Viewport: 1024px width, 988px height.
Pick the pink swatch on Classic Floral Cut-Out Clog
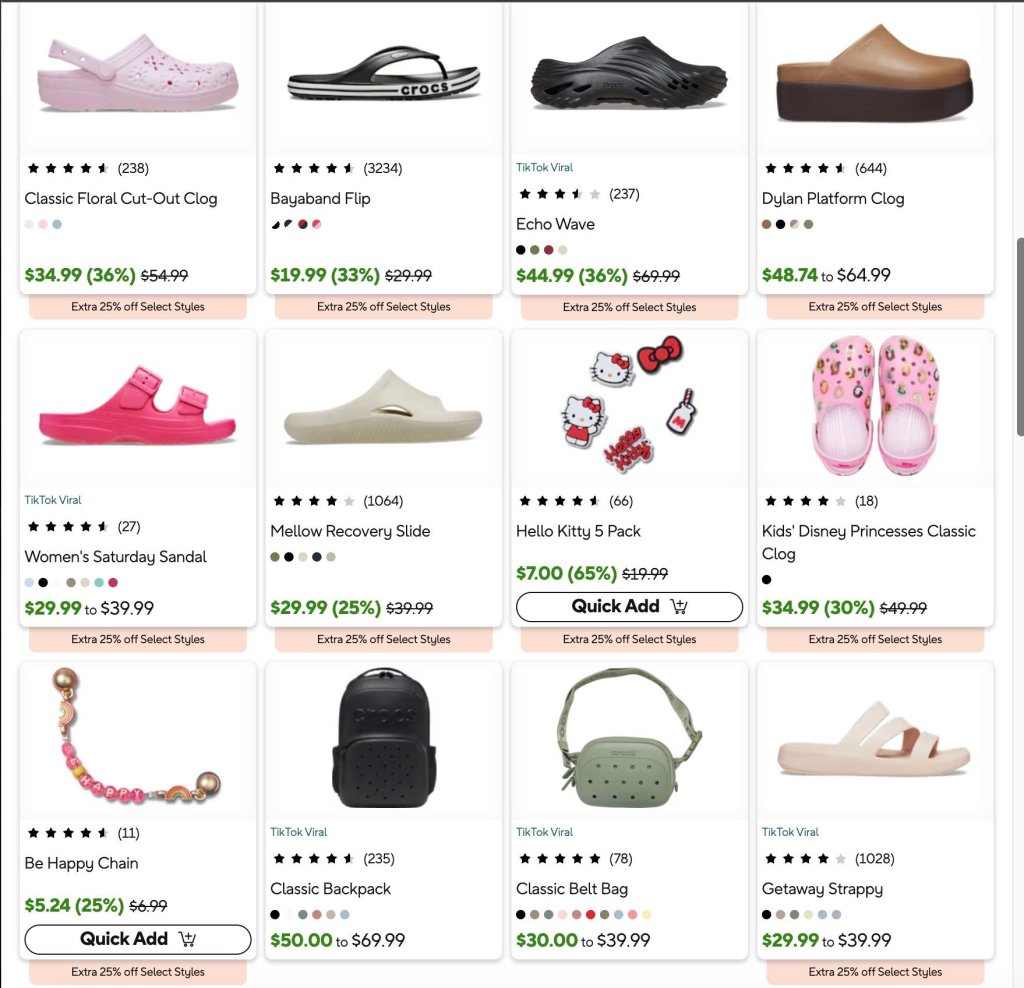click(43, 224)
